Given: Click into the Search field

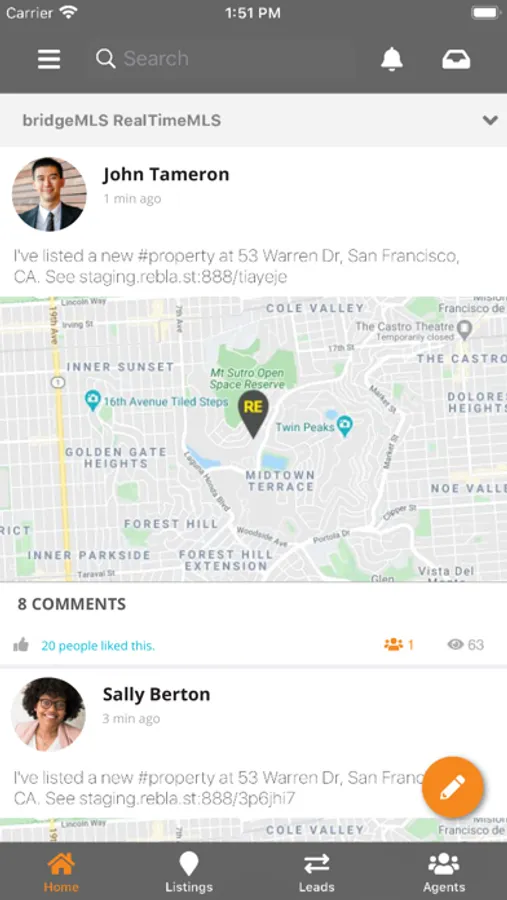Looking at the screenshot, I should pos(224,59).
